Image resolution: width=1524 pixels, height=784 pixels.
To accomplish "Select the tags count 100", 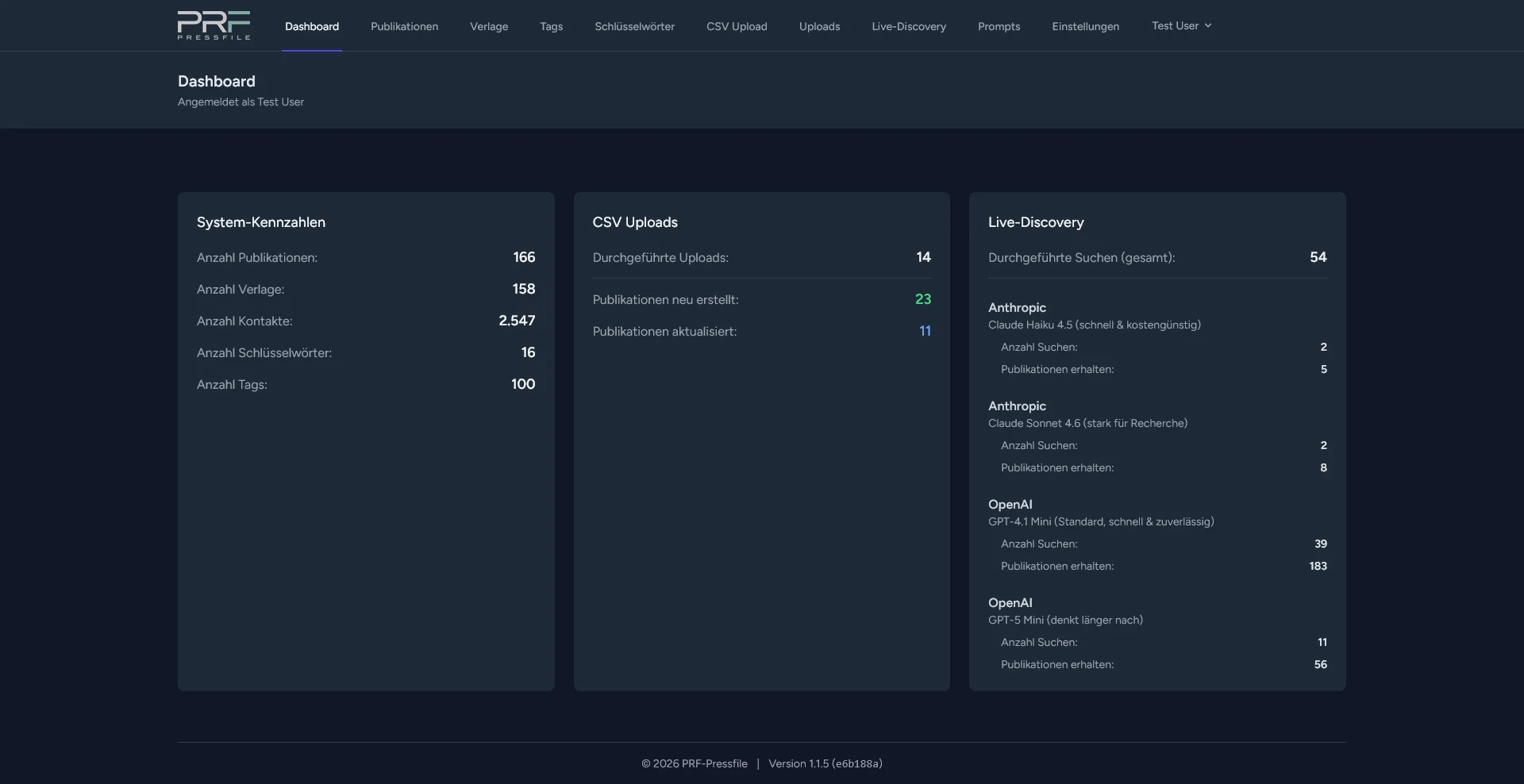I will [x=523, y=384].
